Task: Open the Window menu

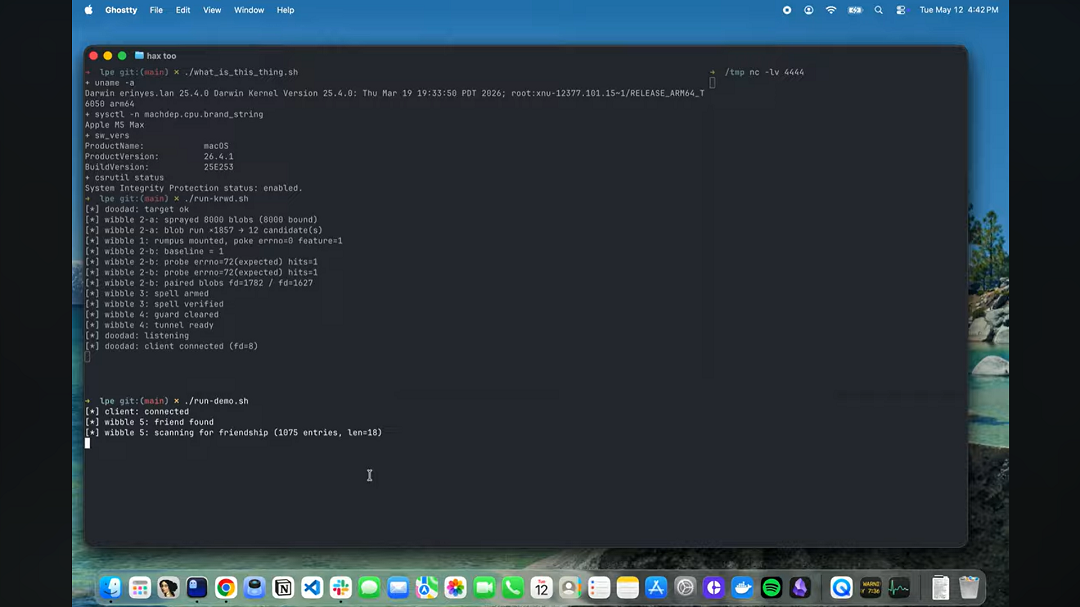Action: [249, 10]
